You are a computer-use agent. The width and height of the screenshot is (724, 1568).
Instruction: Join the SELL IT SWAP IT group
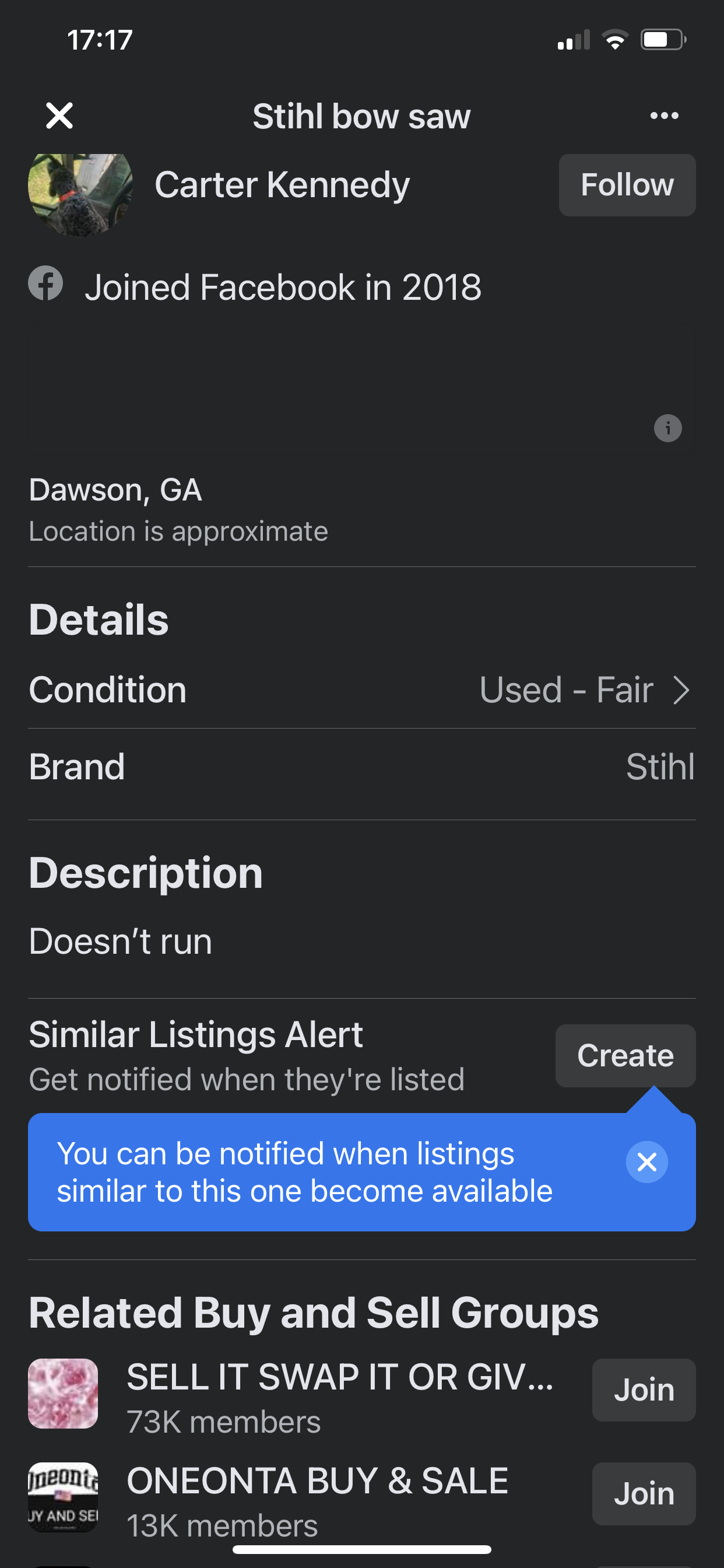[644, 1390]
